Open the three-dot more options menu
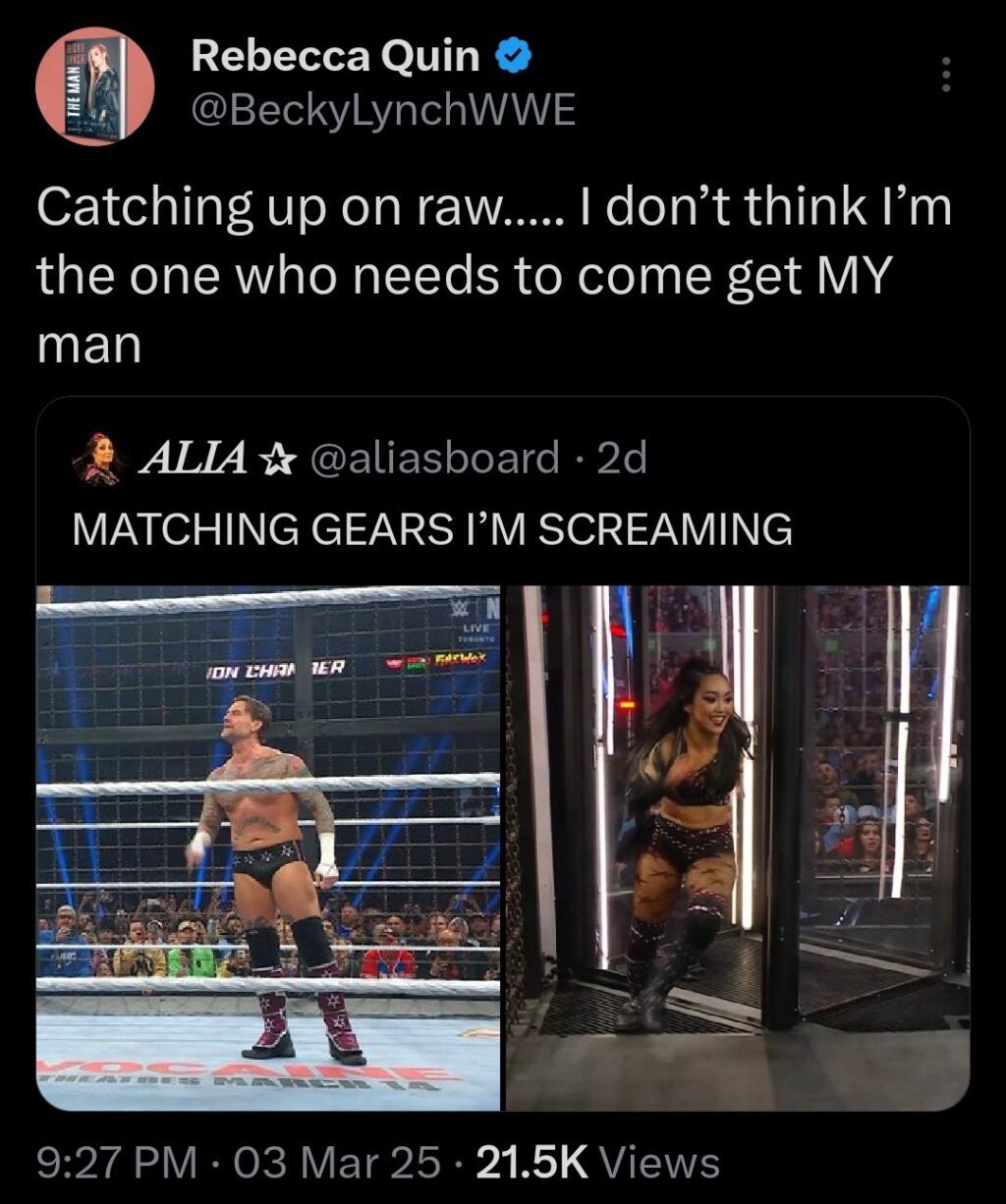Viewport: 1006px width, 1204px height. coord(945,75)
